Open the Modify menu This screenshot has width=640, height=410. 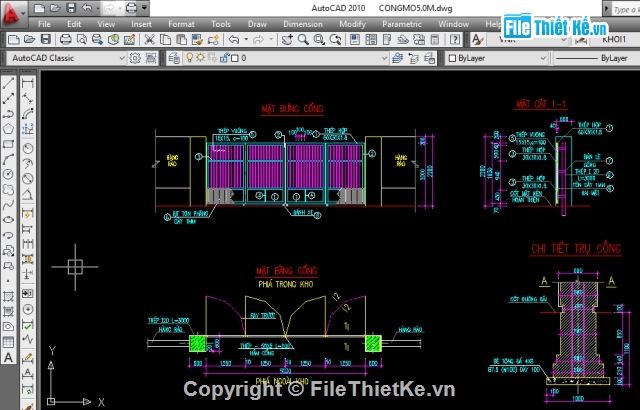tap(352, 24)
